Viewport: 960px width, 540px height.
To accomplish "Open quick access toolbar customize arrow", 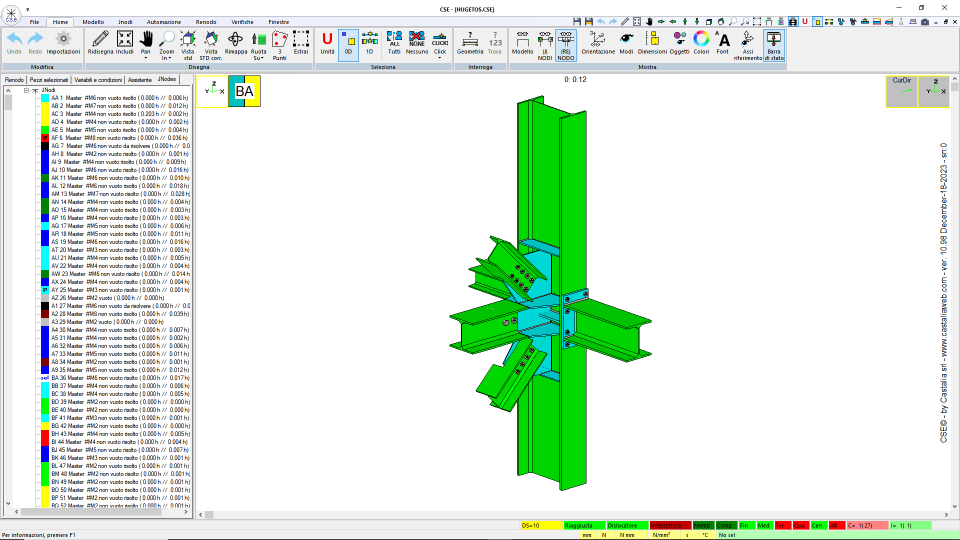I will (x=28, y=9).
